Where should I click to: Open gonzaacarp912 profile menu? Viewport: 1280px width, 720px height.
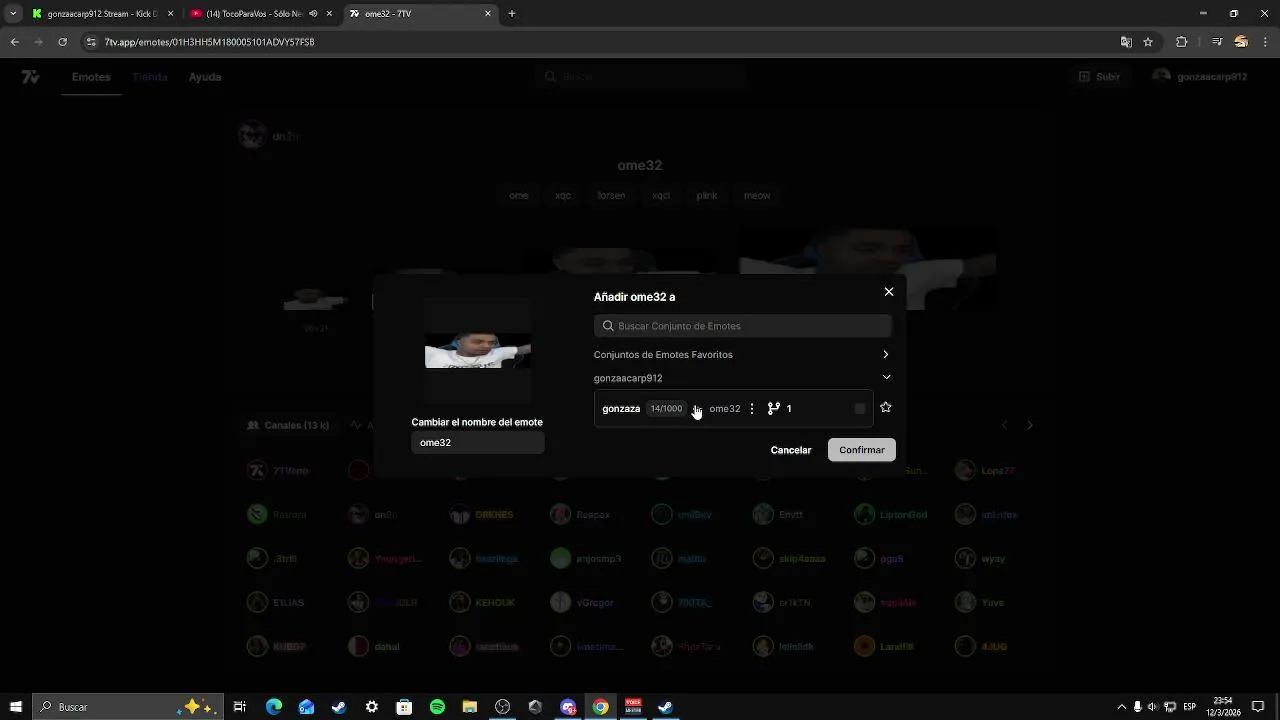(1200, 77)
